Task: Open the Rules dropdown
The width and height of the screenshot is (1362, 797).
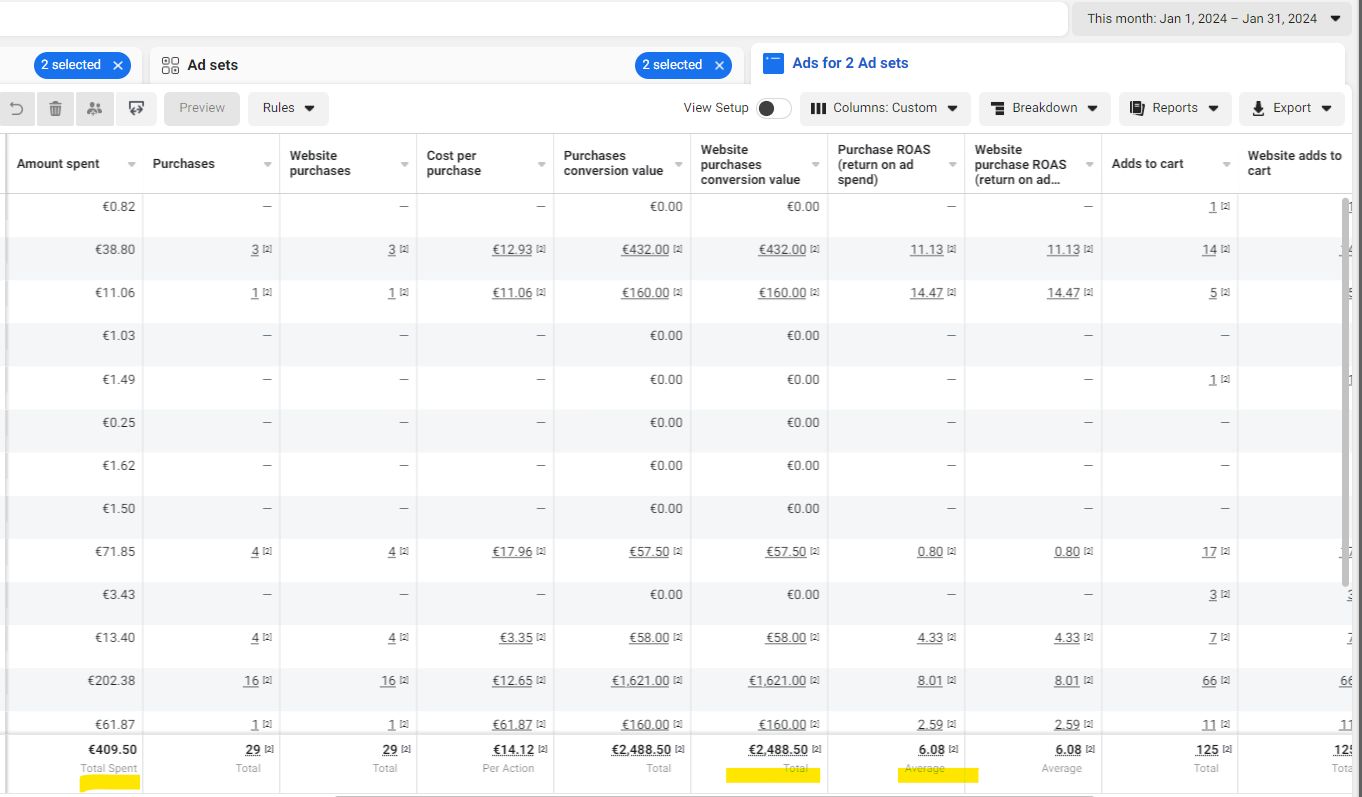Action: pos(288,108)
